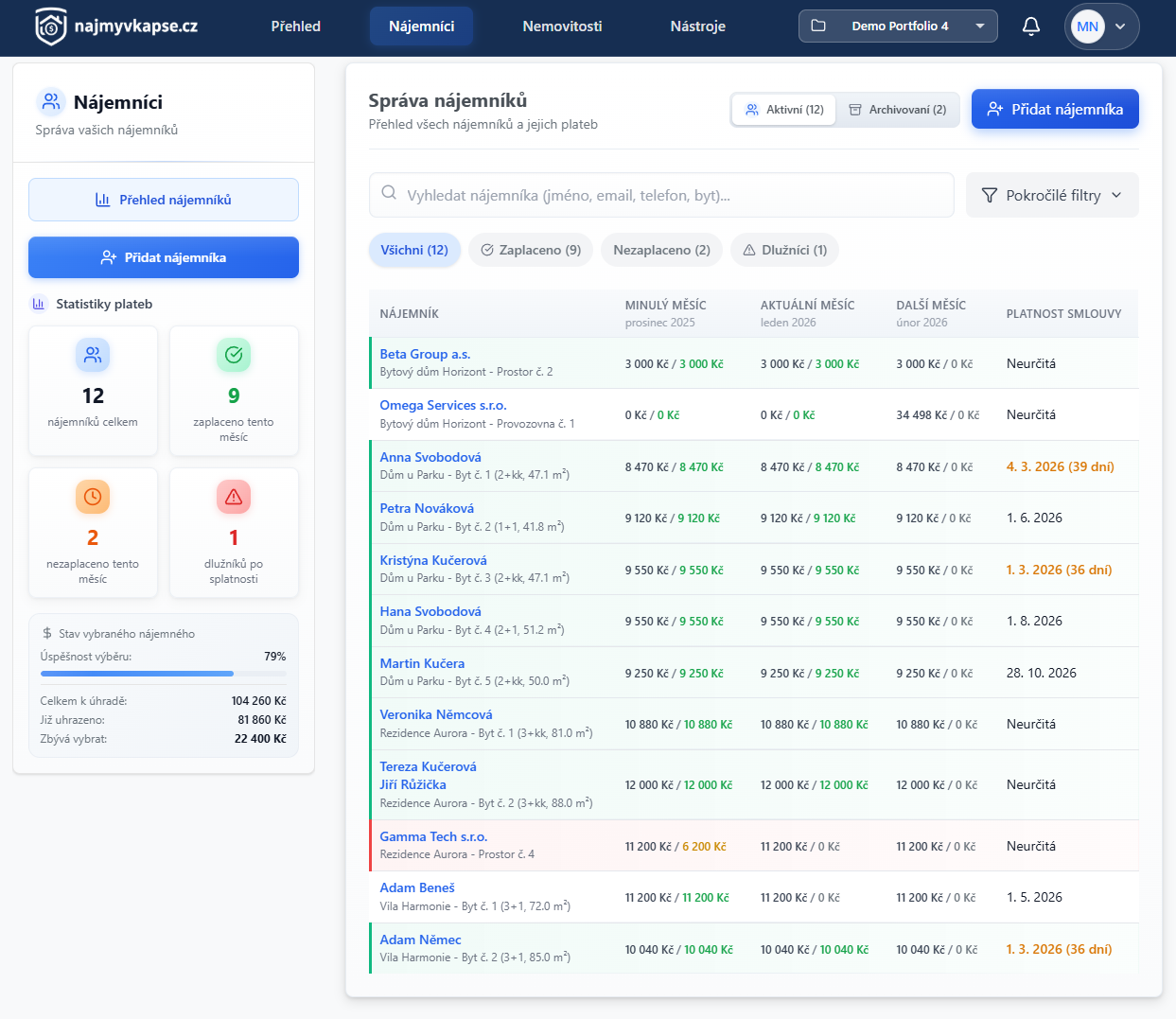Open tenant Anna Svobodová link
Viewport: 1176px width, 1019px height.
coord(430,457)
